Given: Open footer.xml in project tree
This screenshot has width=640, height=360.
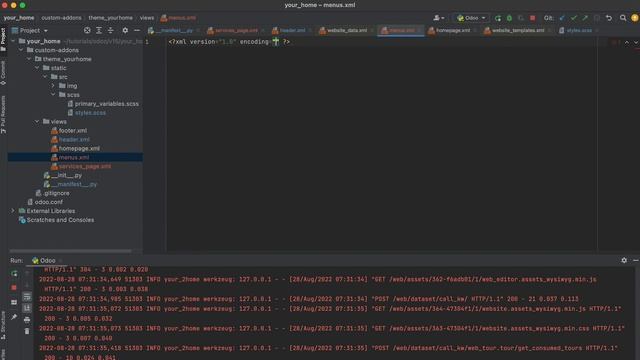Looking at the screenshot, I should pyautogui.click(x=73, y=131).
